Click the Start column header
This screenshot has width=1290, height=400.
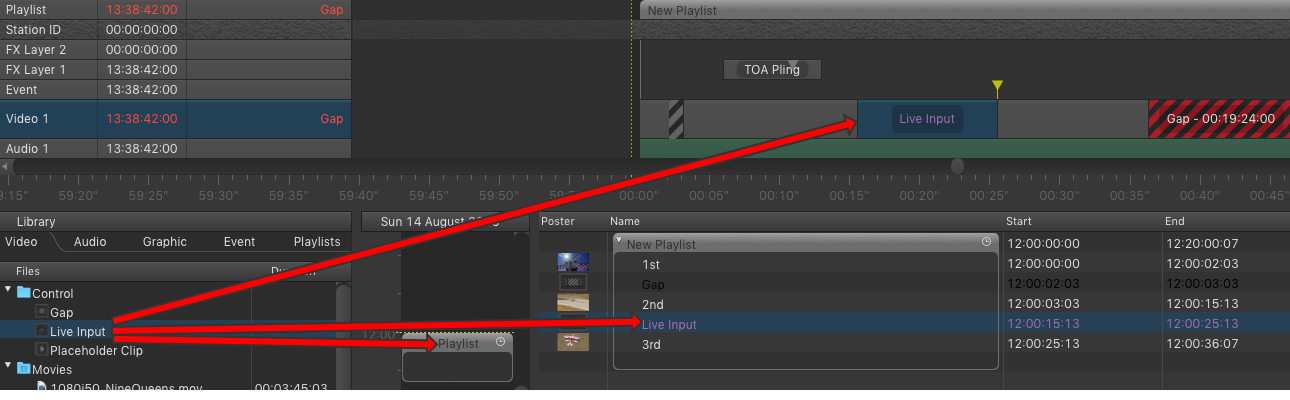pos(1020,221)
